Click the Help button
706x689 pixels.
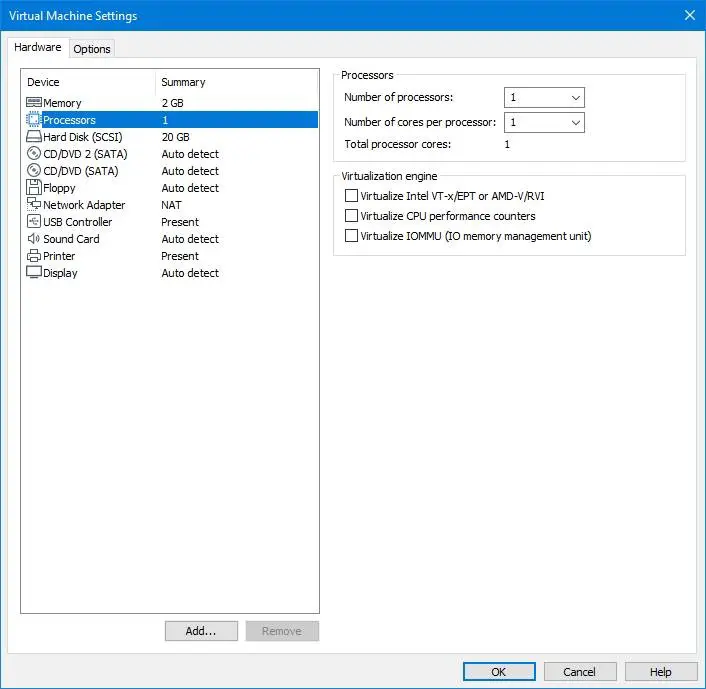(x=661, y=672)
